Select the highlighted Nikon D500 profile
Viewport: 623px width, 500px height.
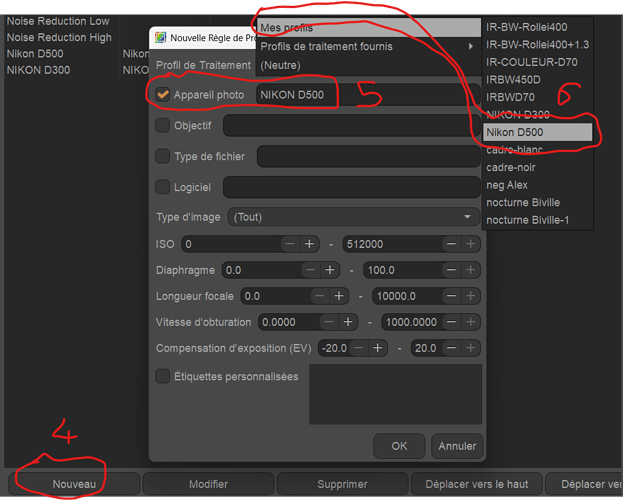point(537,132)
